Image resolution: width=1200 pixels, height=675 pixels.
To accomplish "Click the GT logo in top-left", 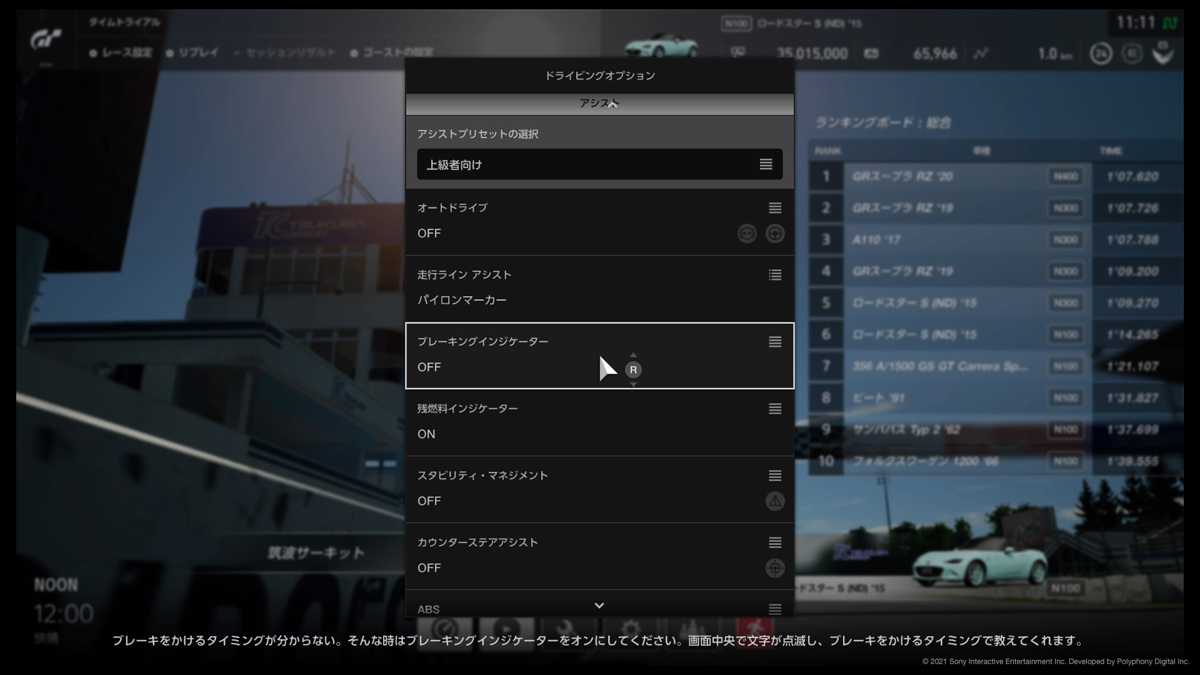I will (x=46, y=39).
